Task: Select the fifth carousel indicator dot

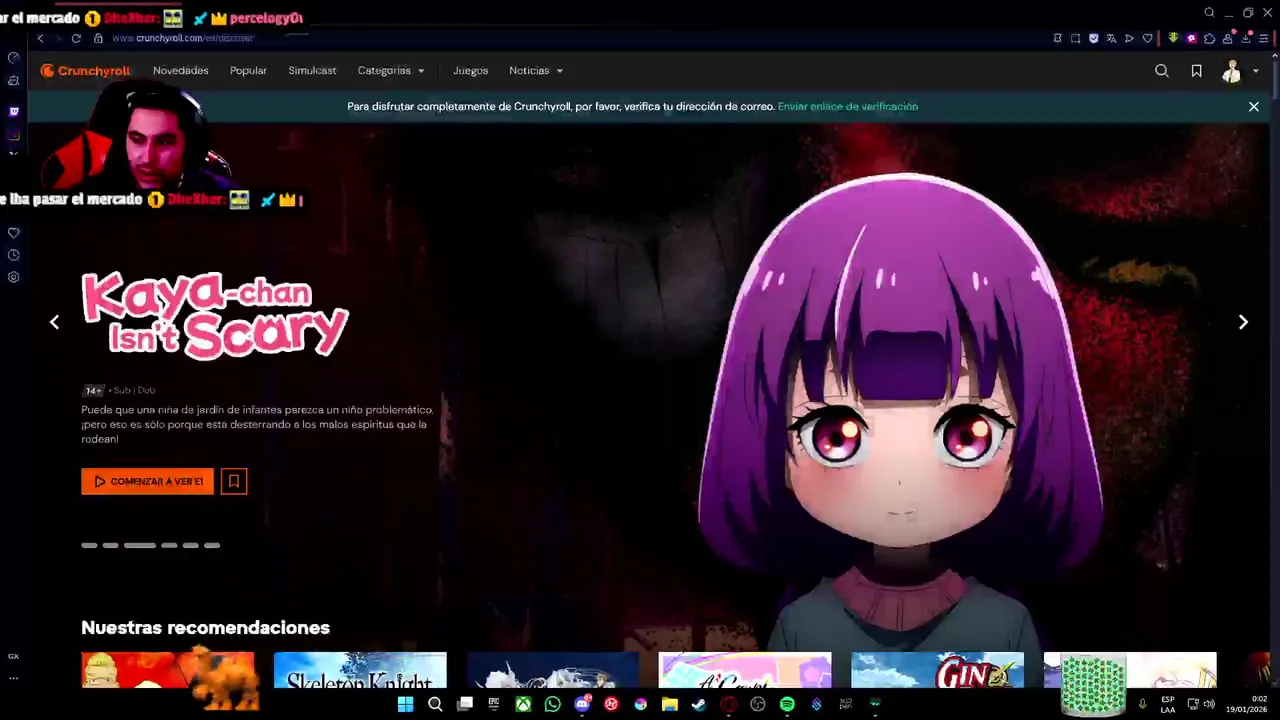Action: (190, 545)
